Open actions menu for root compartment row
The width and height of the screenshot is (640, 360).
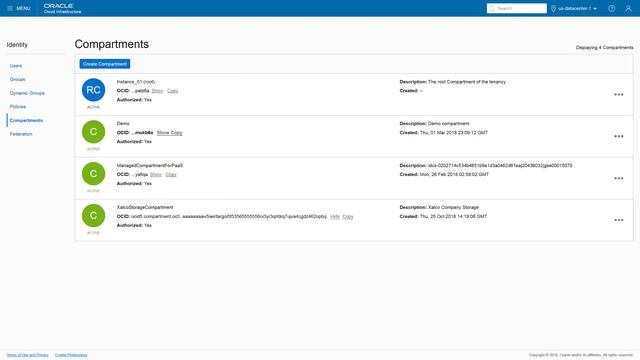[619, 94]
